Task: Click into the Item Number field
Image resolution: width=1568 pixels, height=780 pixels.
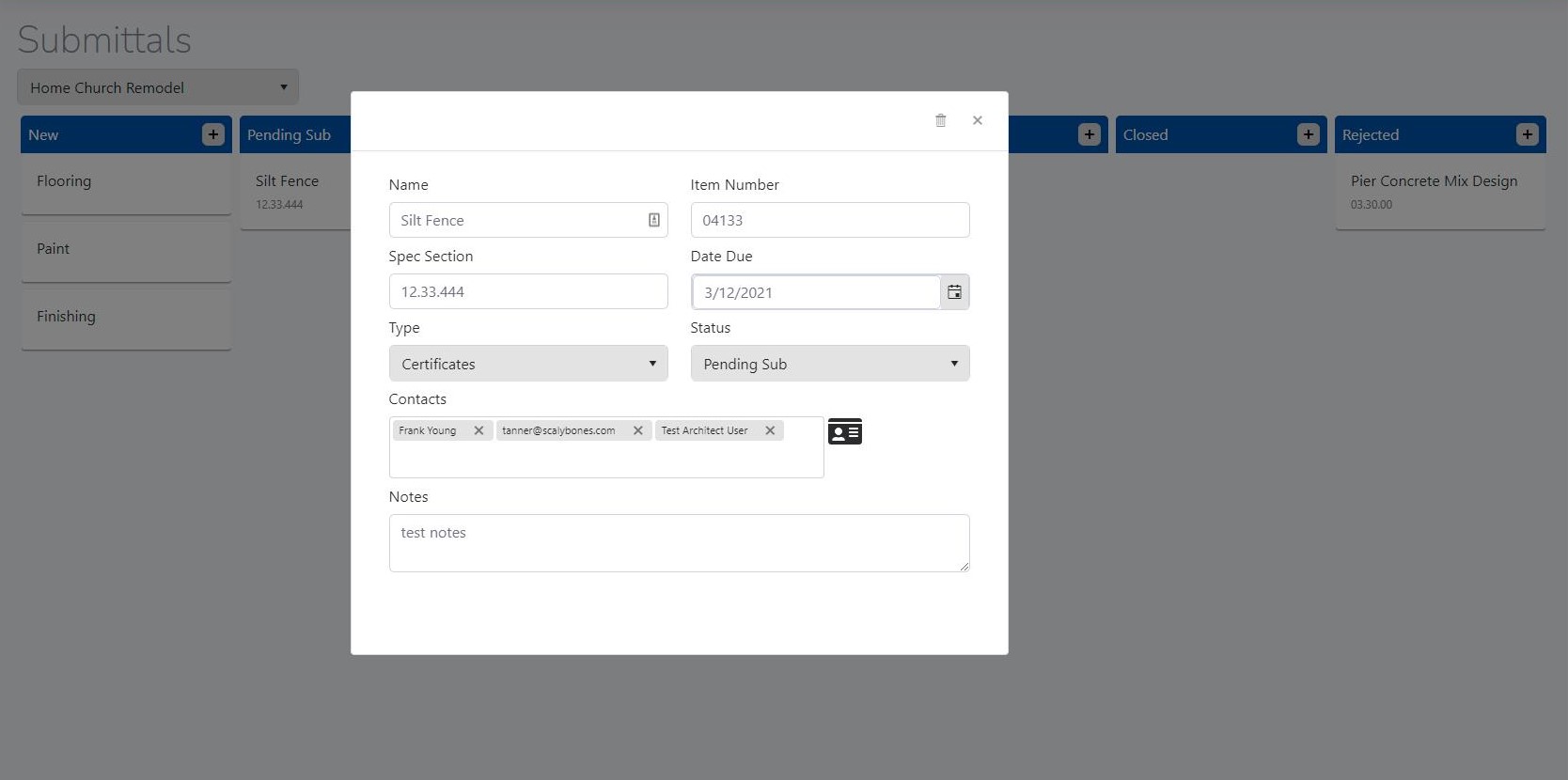Action: click(829, 220)
